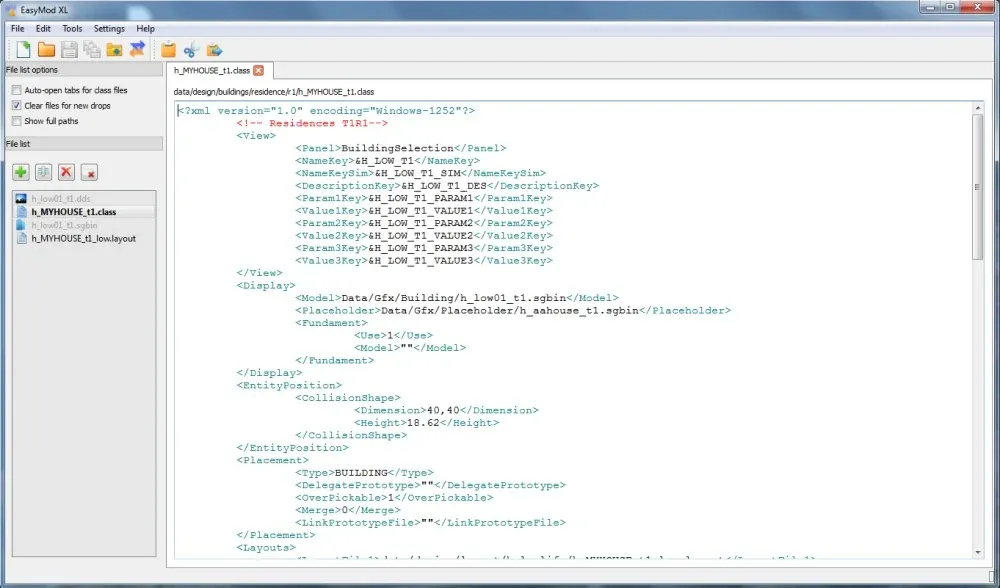Click the large red X remove button
The image size is (1000, 588).
[66, 173]
